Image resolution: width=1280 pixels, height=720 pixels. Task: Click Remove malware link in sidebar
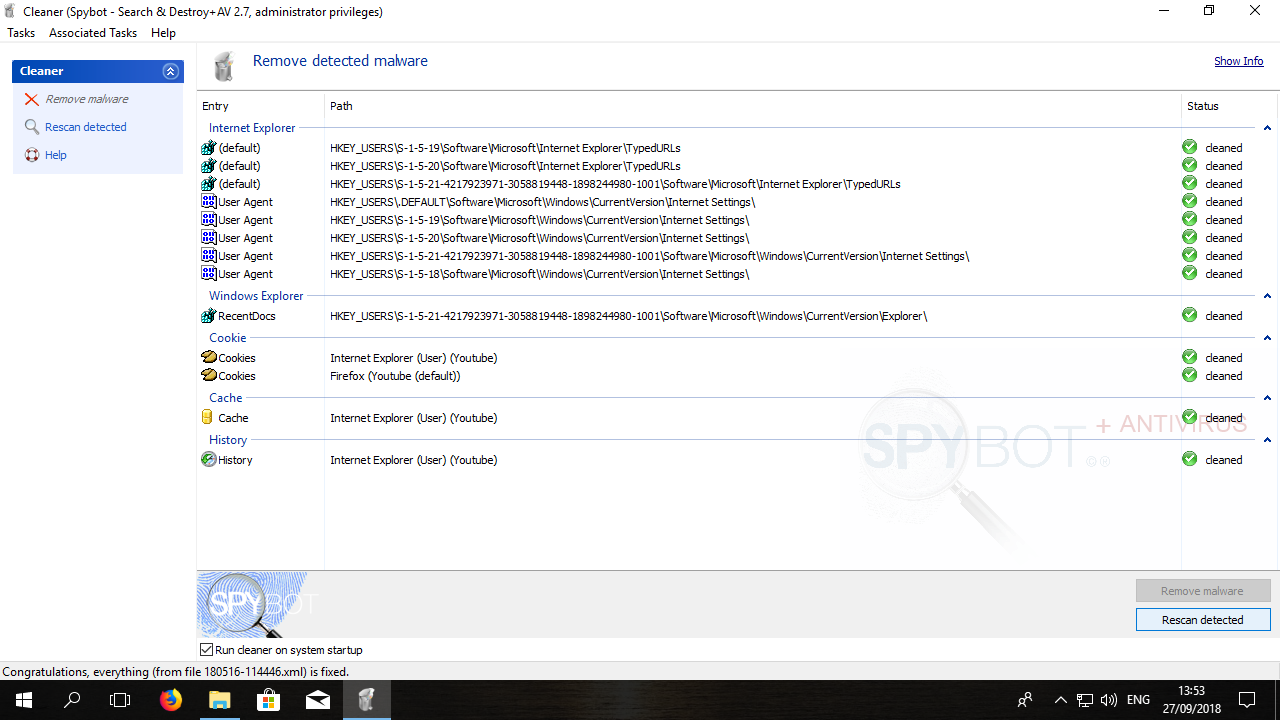tap(87, 99)
